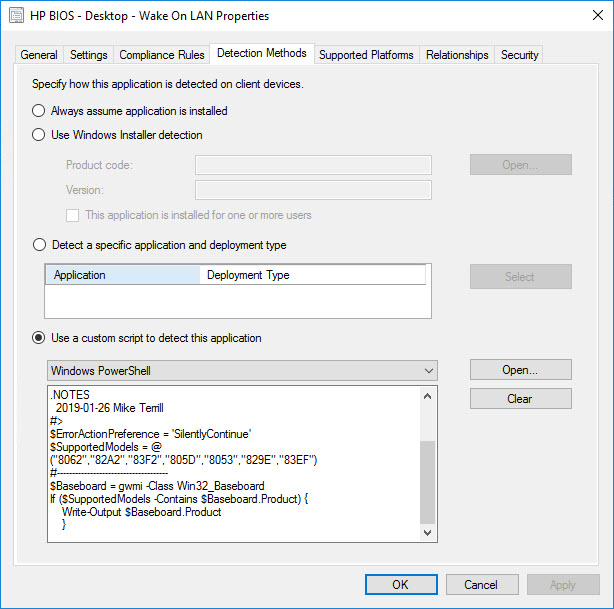Click the dialog title bar application icon
The width and height of the screenshot is (614, 609).
pyautogui.click(x=15, y=16)
